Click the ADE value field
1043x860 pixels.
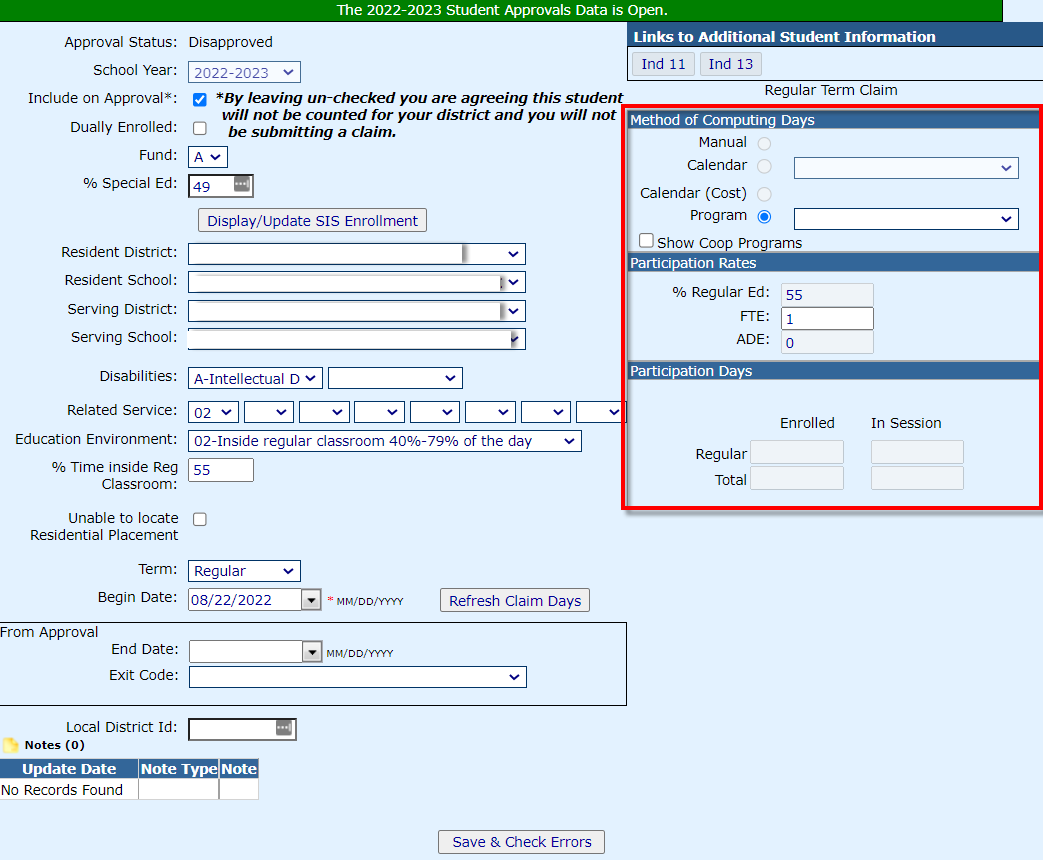point(827,343)
